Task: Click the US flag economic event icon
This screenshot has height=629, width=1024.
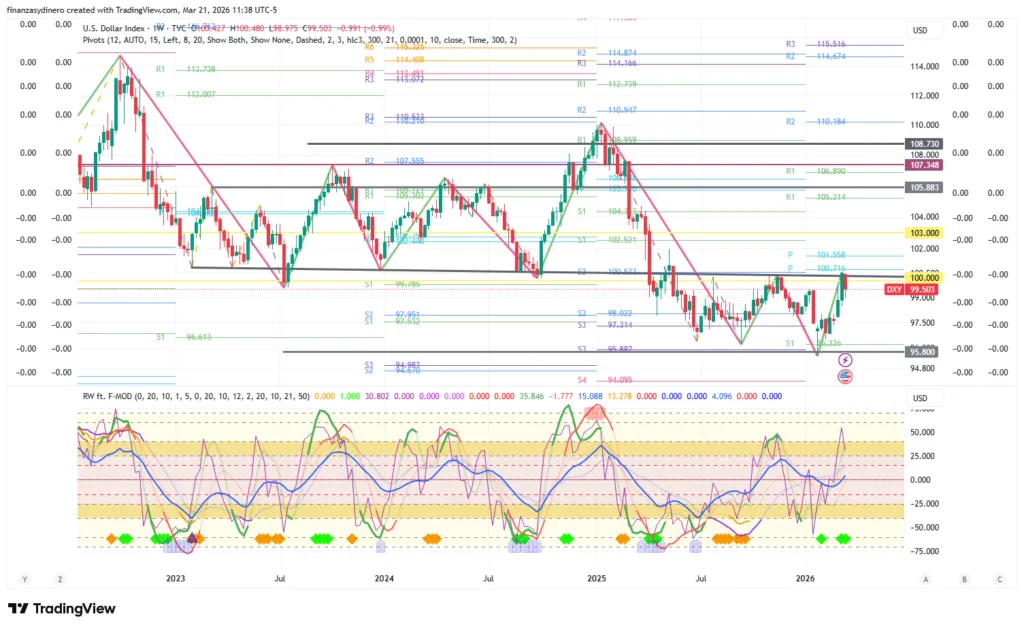Action: click(845, 376)
